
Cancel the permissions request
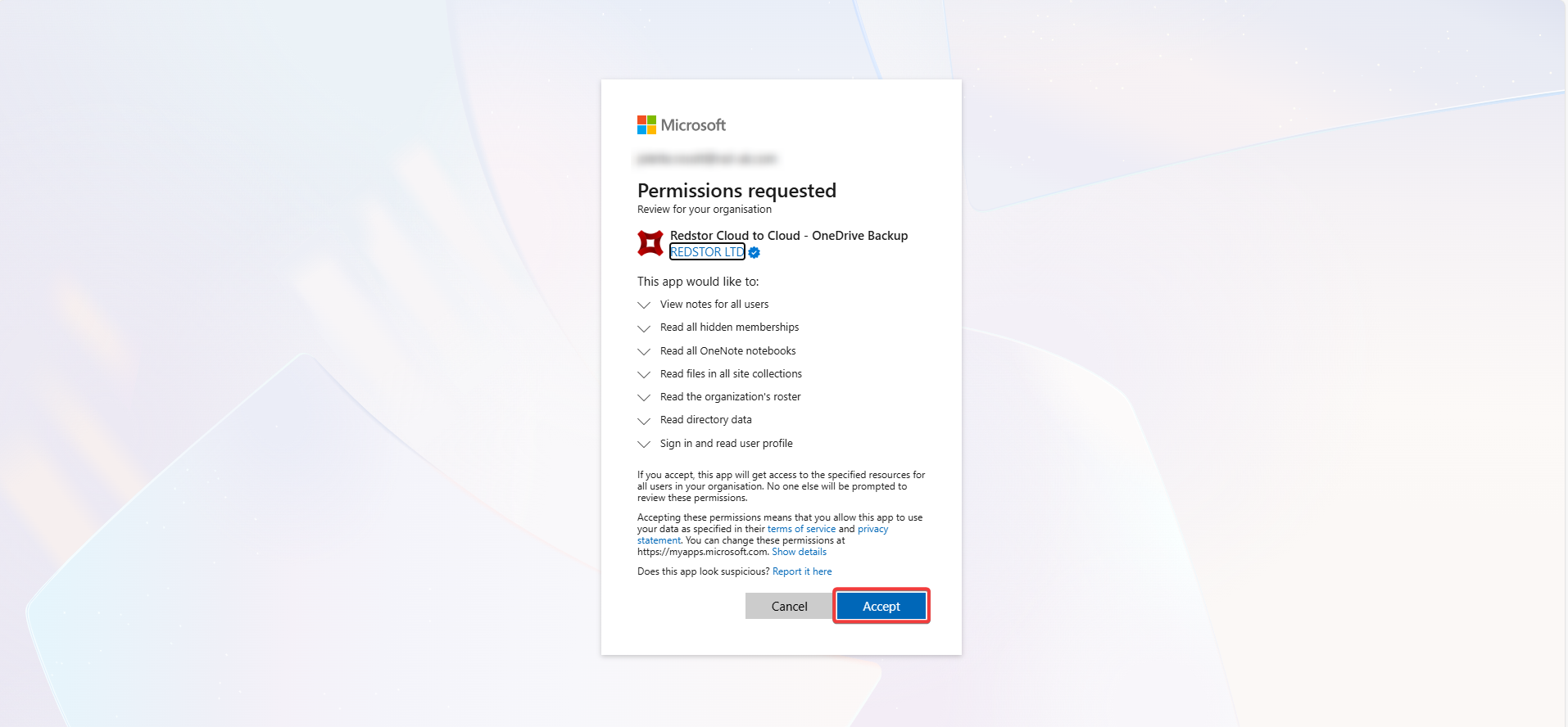click(789, 606)
